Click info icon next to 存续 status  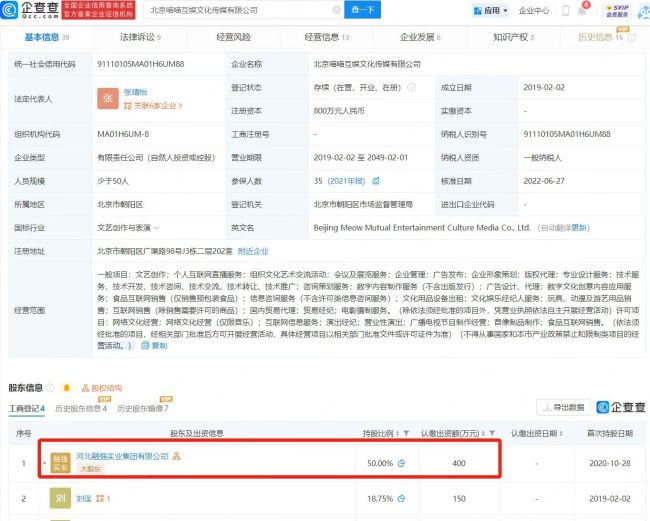click(411, 87)
